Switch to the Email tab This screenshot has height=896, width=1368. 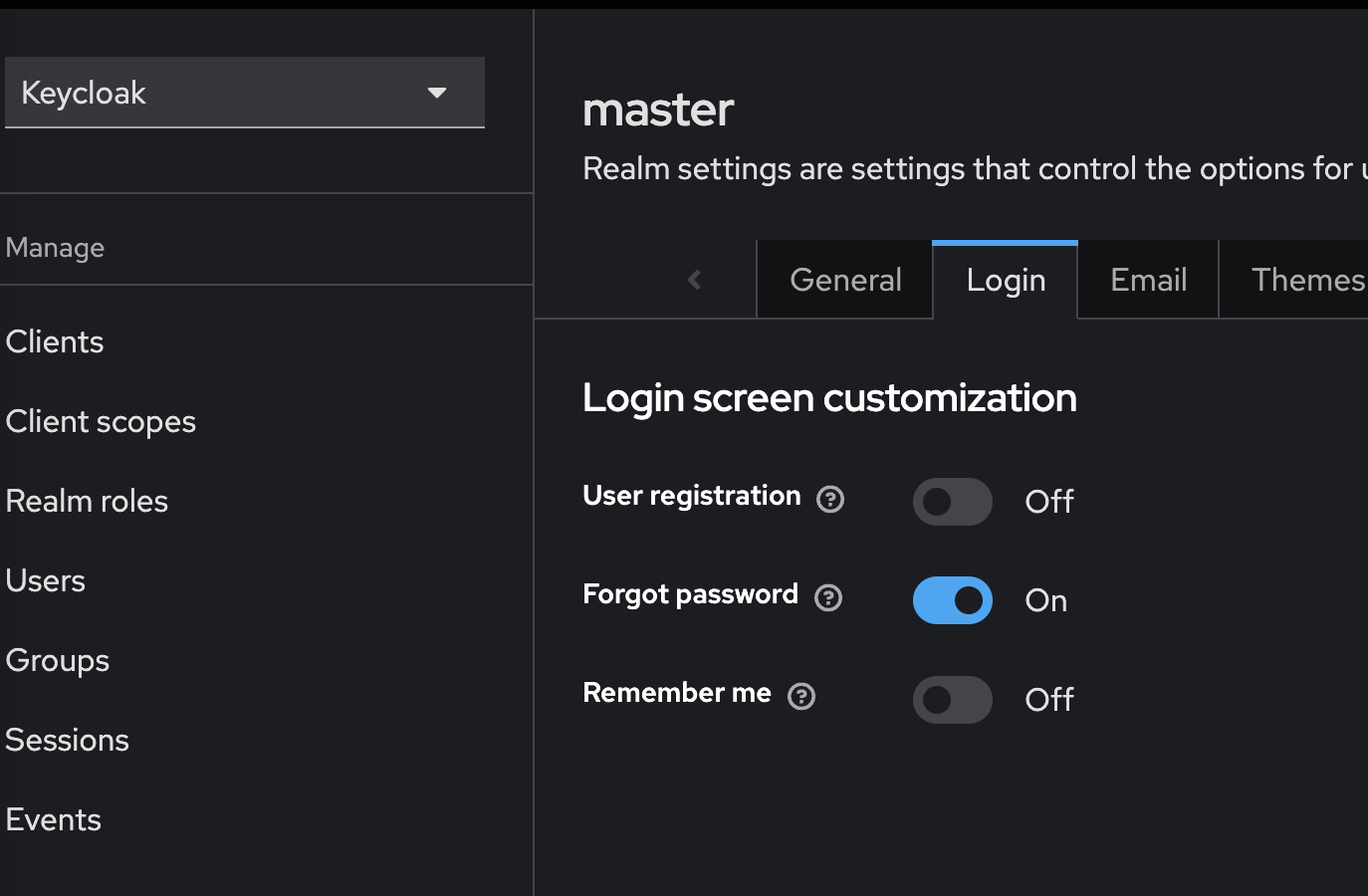pos(1148,280)
